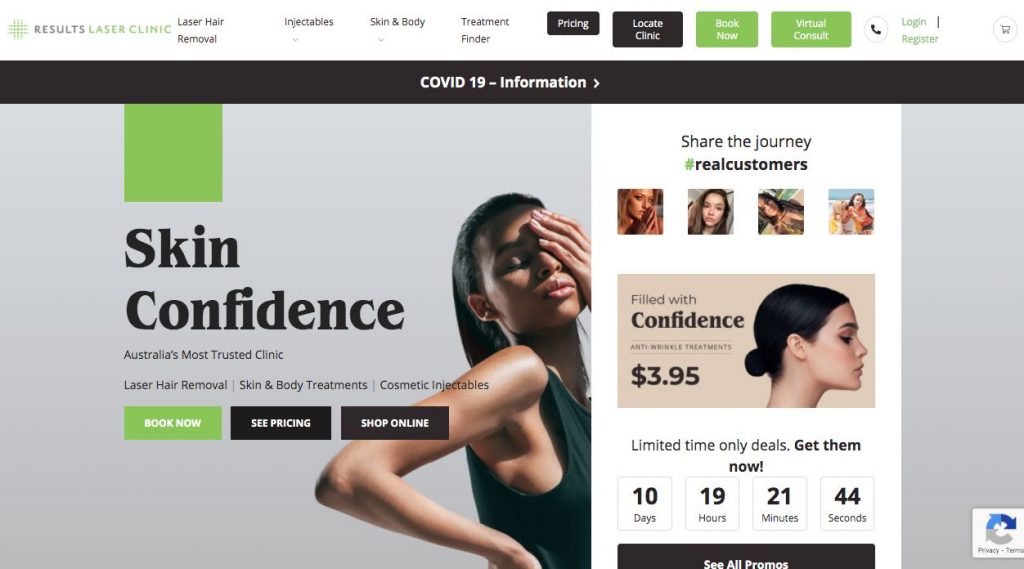
Task: Select the green Book Now header button
Action: 727,29
